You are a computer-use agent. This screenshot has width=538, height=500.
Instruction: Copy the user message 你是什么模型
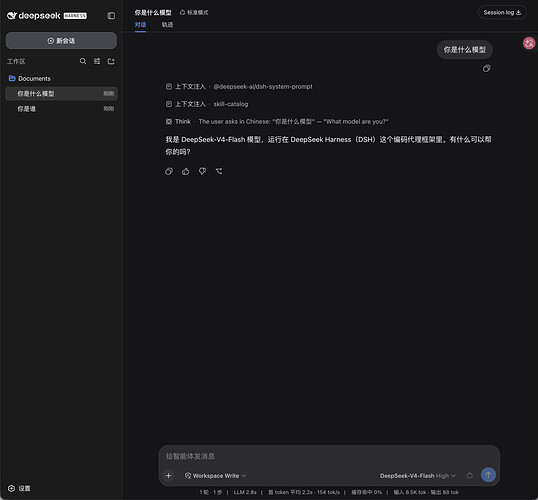[486, 69]
